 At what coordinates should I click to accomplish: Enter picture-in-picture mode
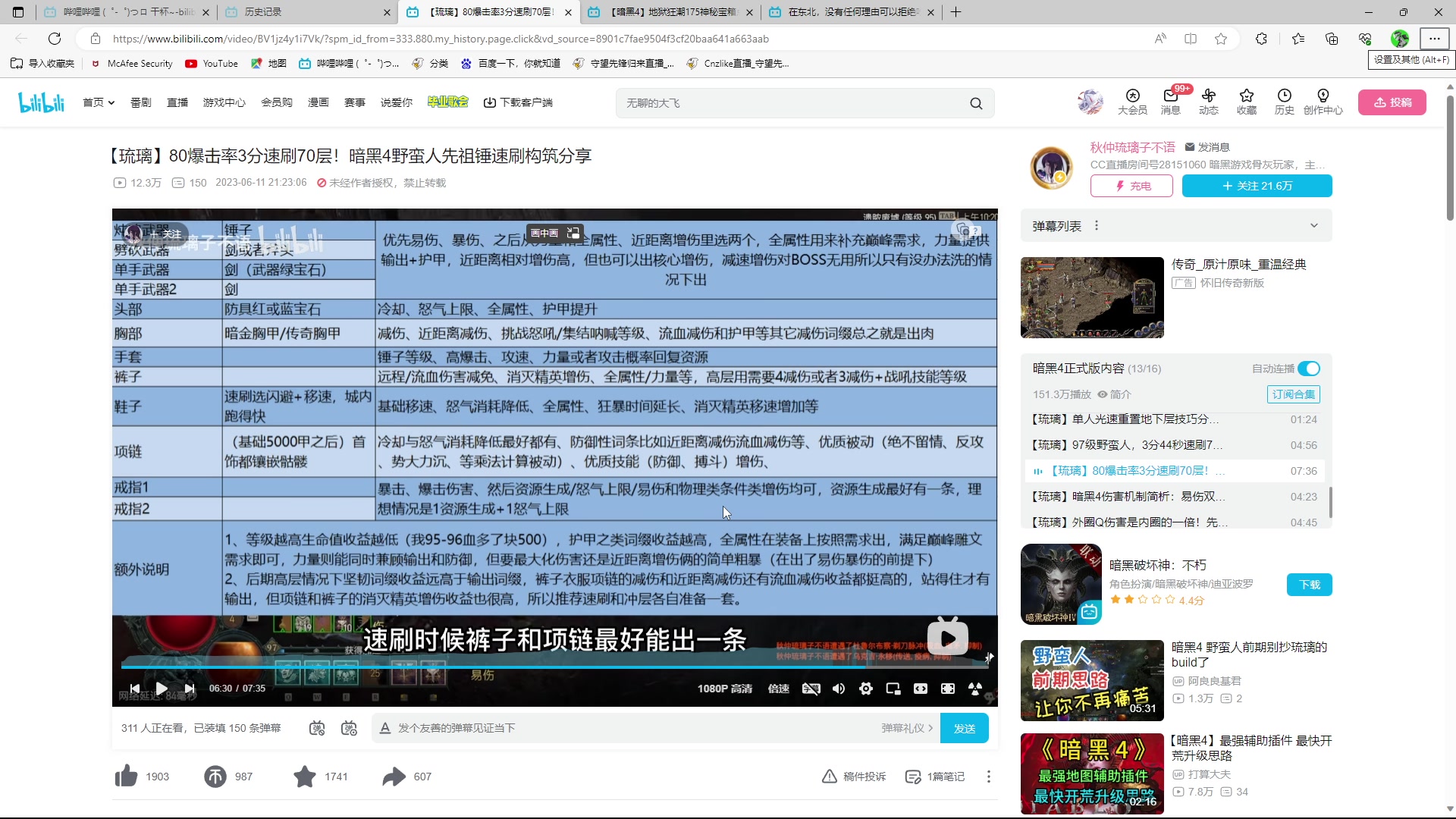893,689
